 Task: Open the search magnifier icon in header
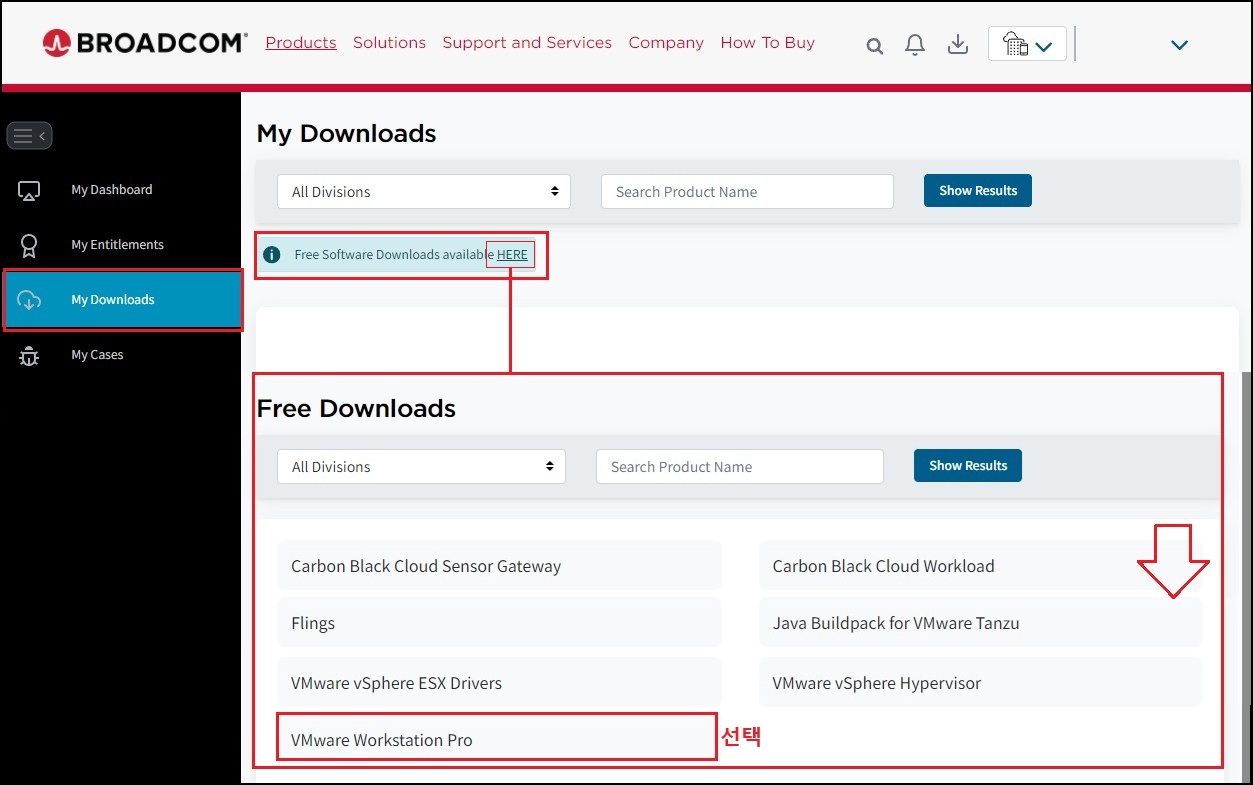click(x=874, y=46)
